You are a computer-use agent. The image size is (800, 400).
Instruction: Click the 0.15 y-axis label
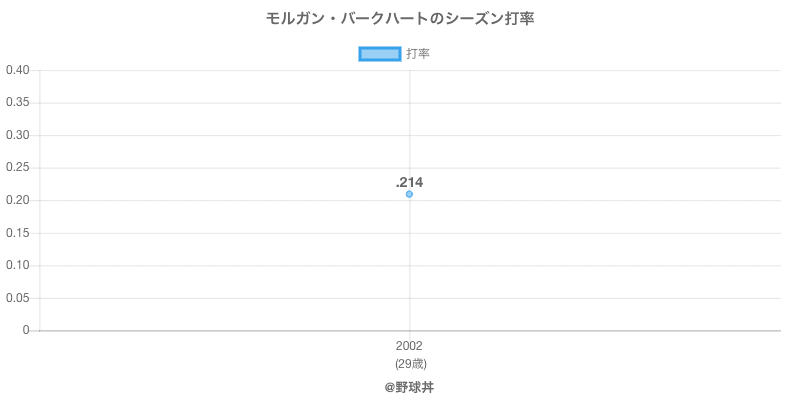pyautogui.click(x=17, y=233)
